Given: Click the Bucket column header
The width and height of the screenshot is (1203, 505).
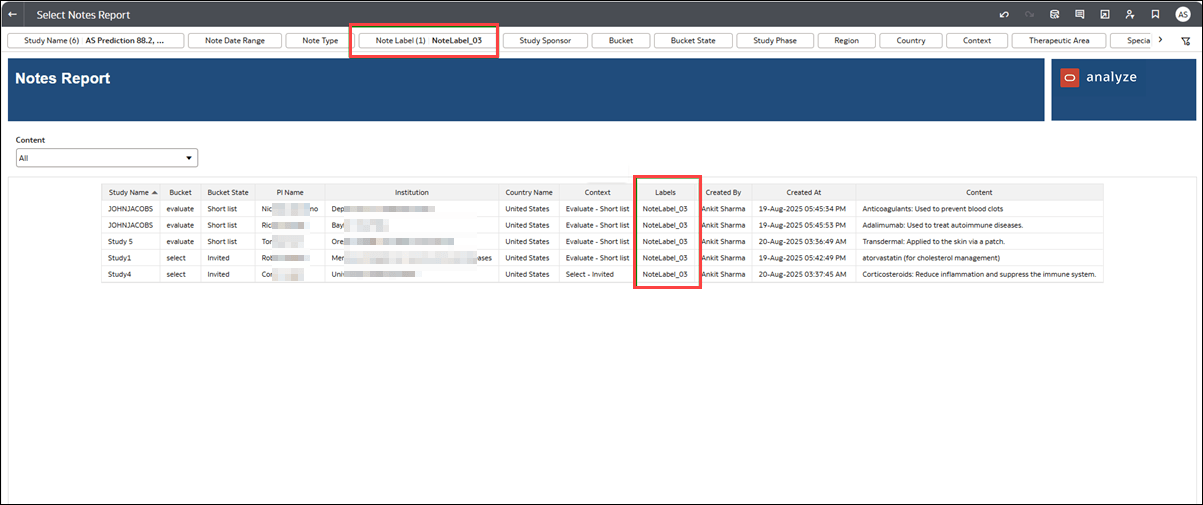Looking at the screenshot, I should tap(181, 192).
